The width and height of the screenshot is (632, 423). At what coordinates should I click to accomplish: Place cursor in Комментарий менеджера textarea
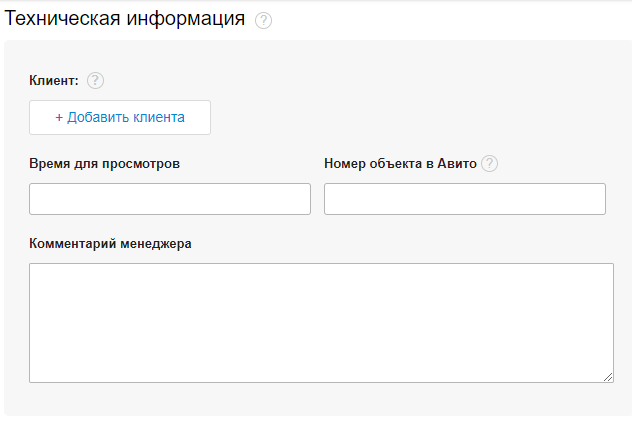[x=320, y=321]
